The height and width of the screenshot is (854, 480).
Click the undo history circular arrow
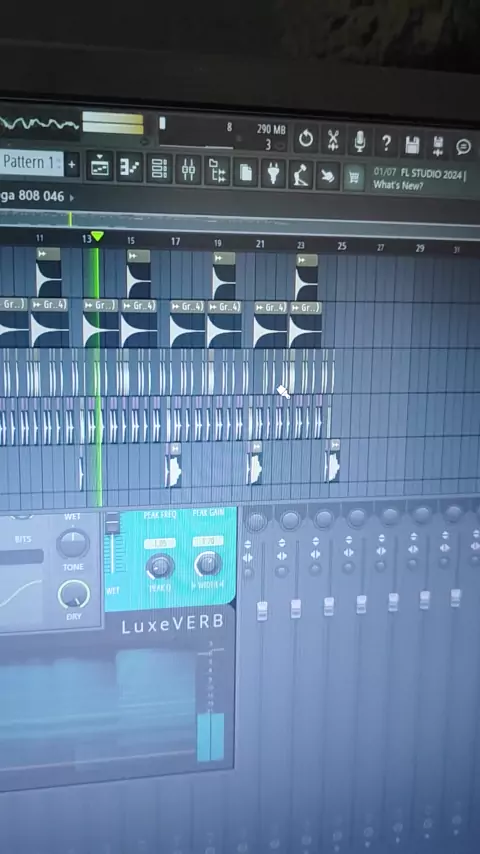(306, 139)
